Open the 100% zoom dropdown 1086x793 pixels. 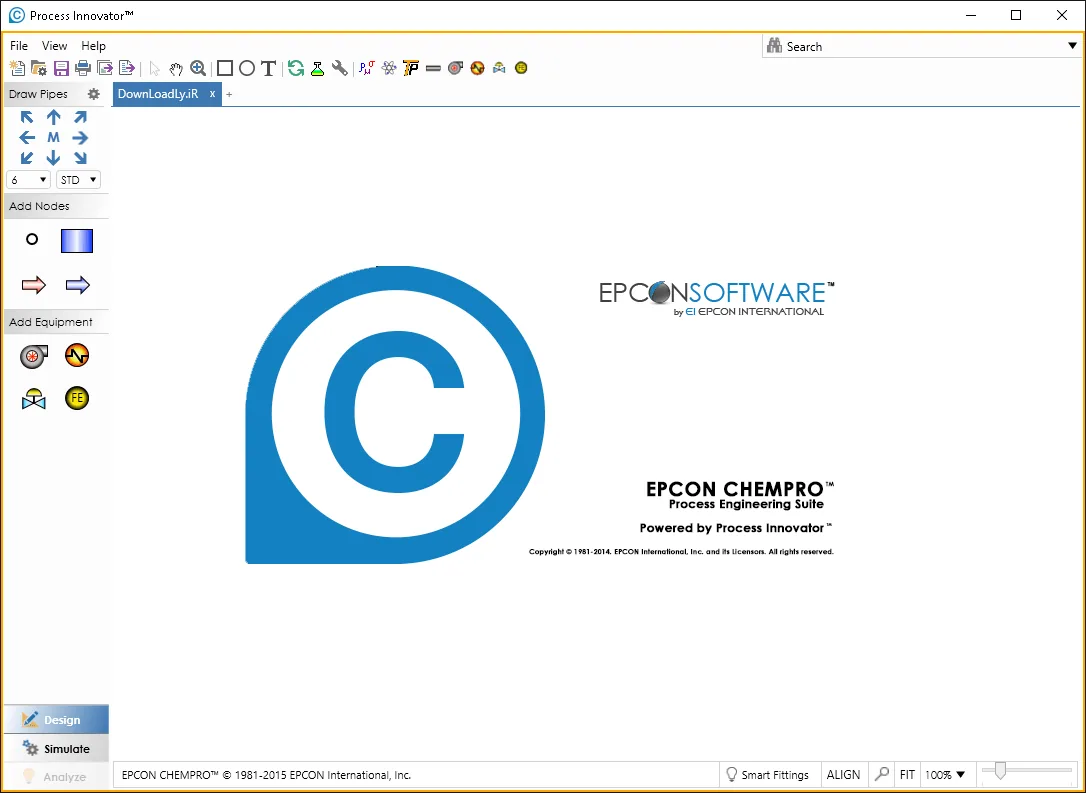click(x=945, y=774)
